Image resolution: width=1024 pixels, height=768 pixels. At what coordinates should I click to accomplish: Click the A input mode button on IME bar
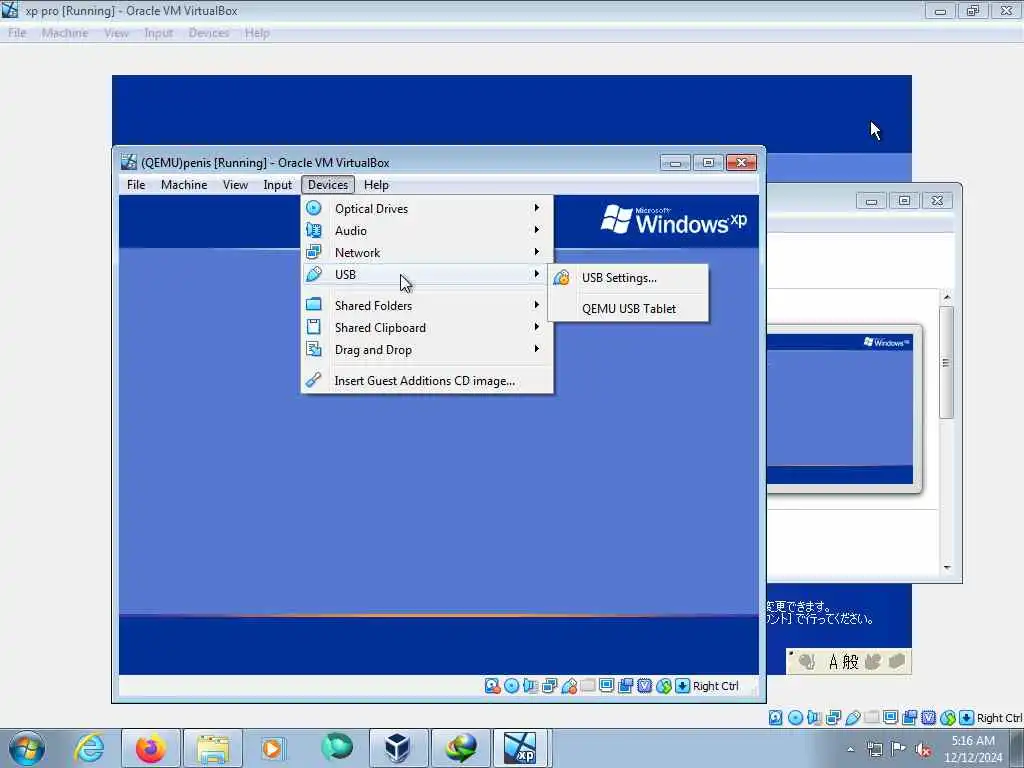[833, 662]
